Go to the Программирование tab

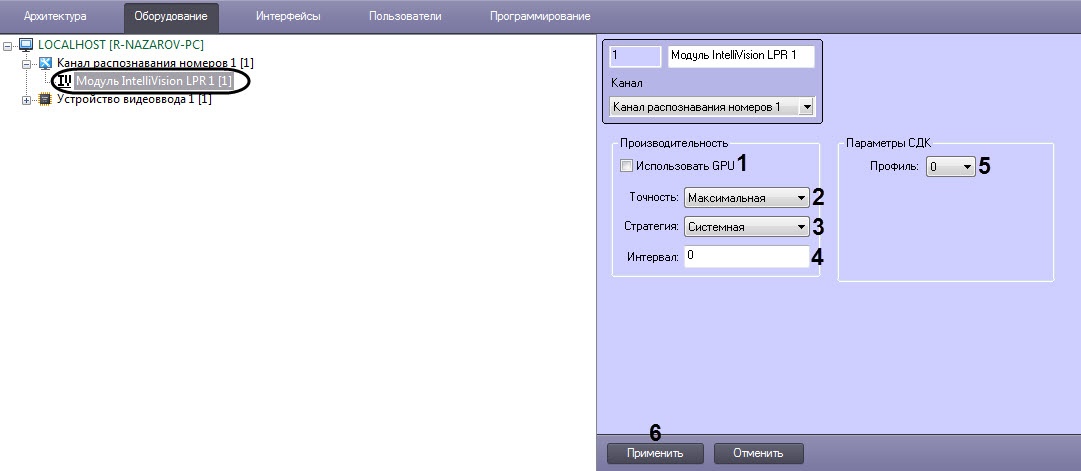click(x=540, y=17)
